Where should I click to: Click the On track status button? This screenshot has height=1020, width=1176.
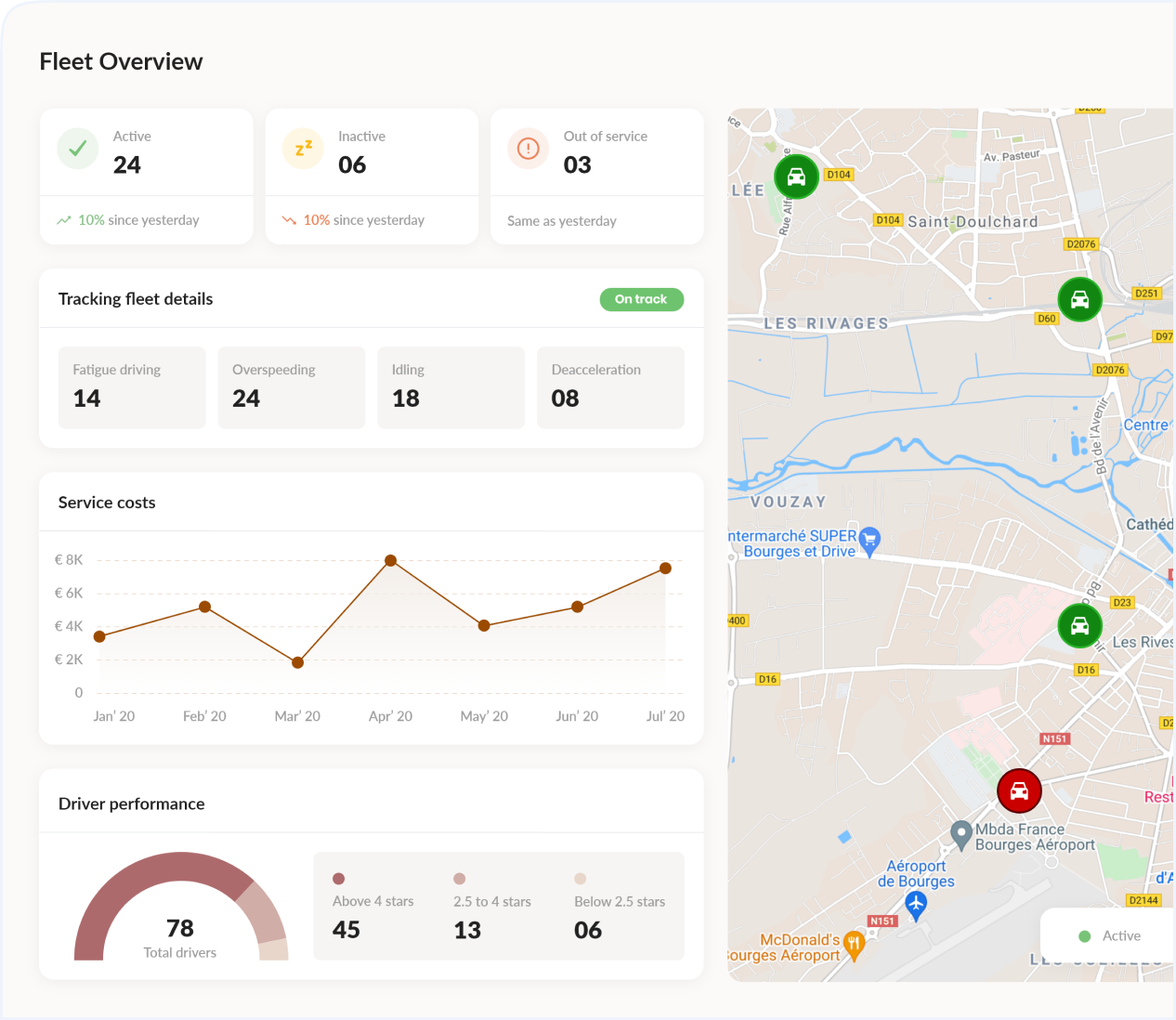tap(642, 299)
